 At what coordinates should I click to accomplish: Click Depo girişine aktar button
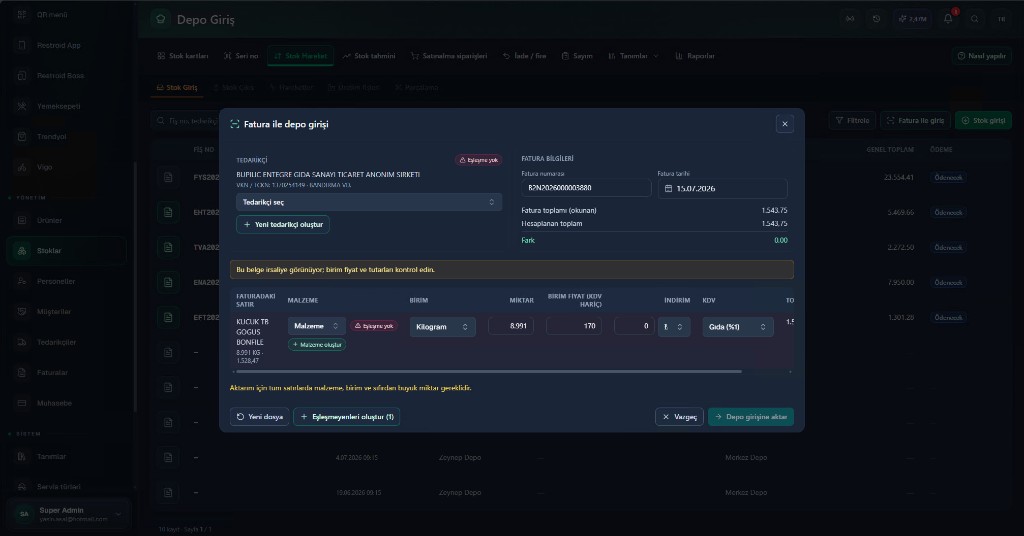750,417
